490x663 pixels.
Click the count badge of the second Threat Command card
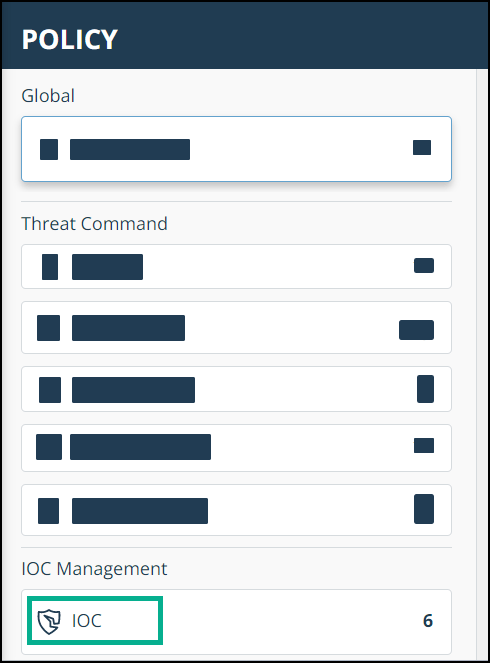pos(416,330)
